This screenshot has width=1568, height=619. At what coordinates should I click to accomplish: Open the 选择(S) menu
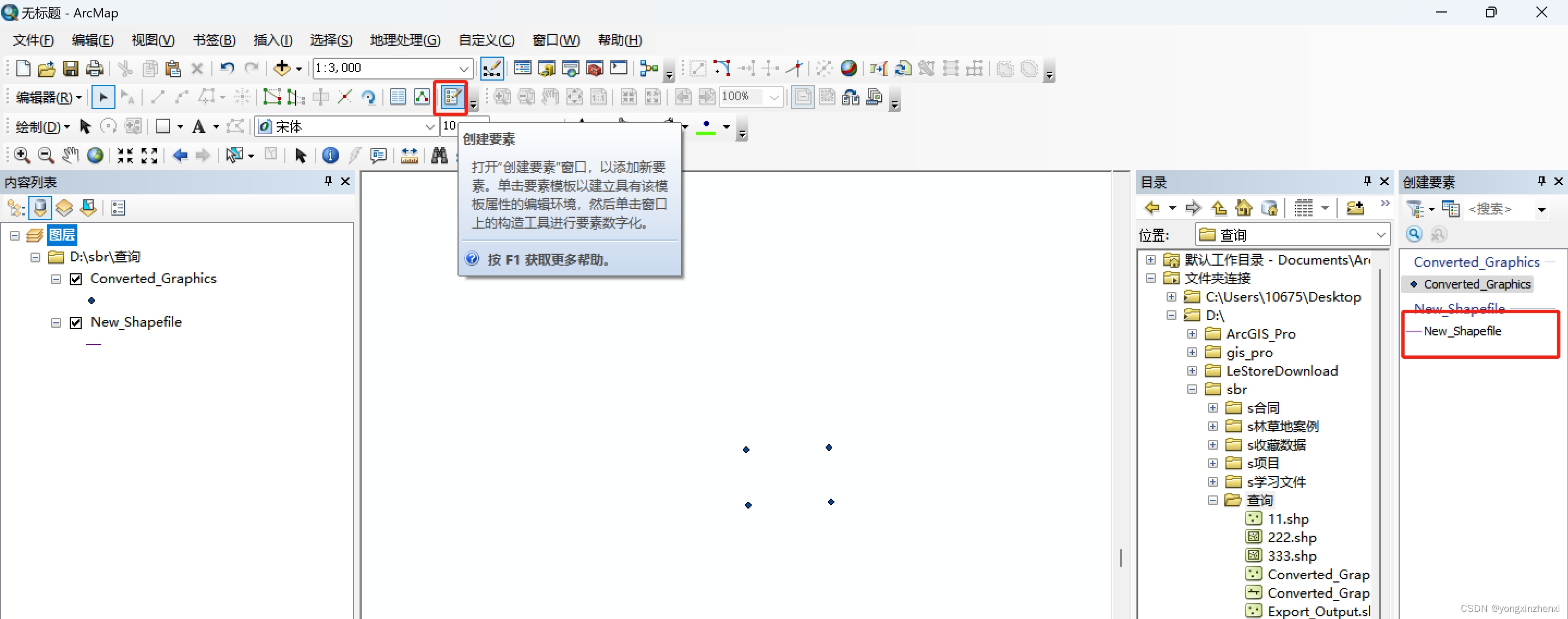click(331, 40)
